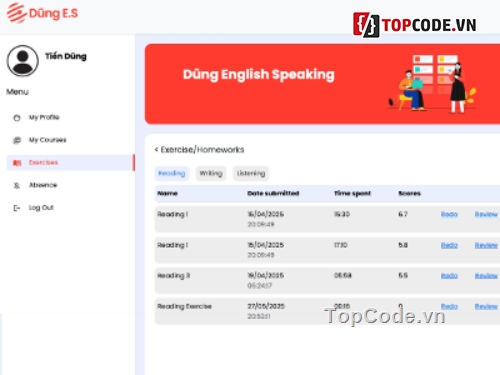The width and height of the screenshot is (500, 375).
Task: Click the Date submitted column header
Action: pos(273,193)
